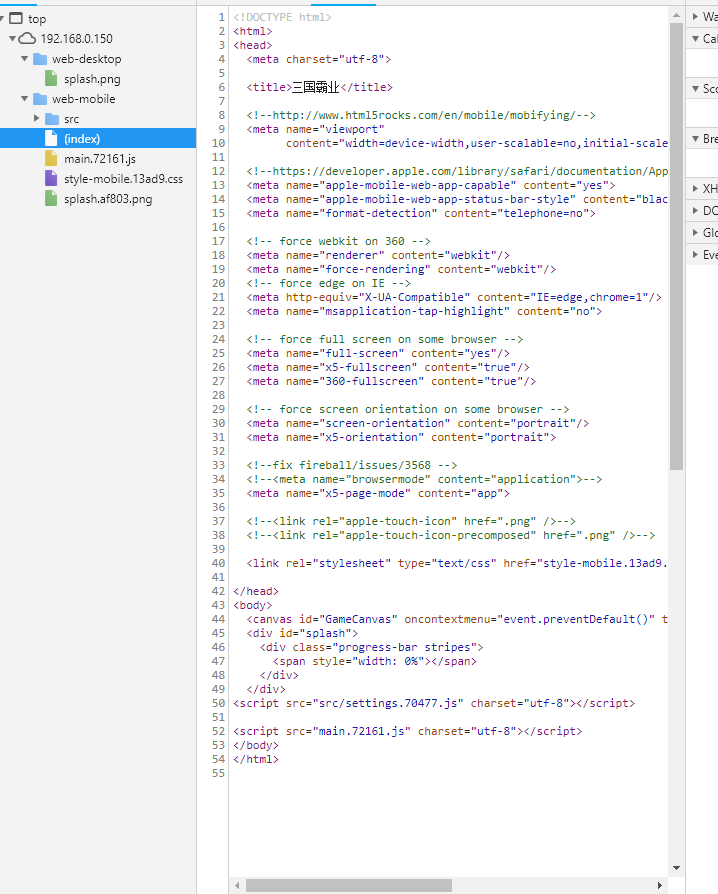Select splash.png under web-desktop
The height and width of the screenshot is (894, 718).
(x=92, y=79)
